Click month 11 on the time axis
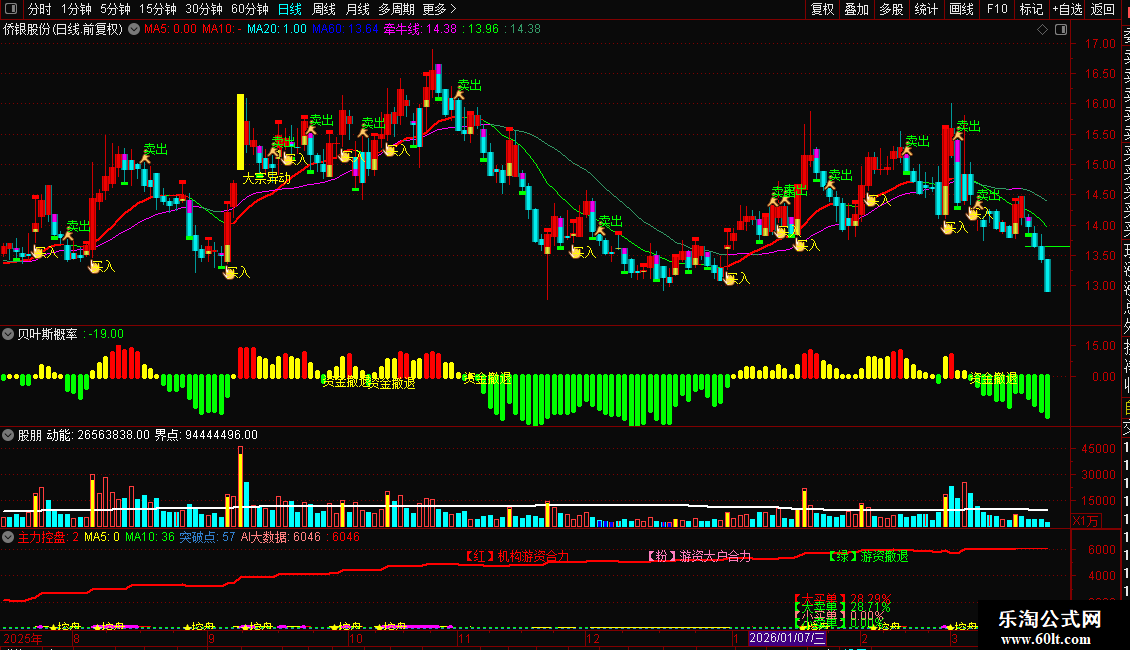Screen dimensions: 1130x650 coord(464,638)
